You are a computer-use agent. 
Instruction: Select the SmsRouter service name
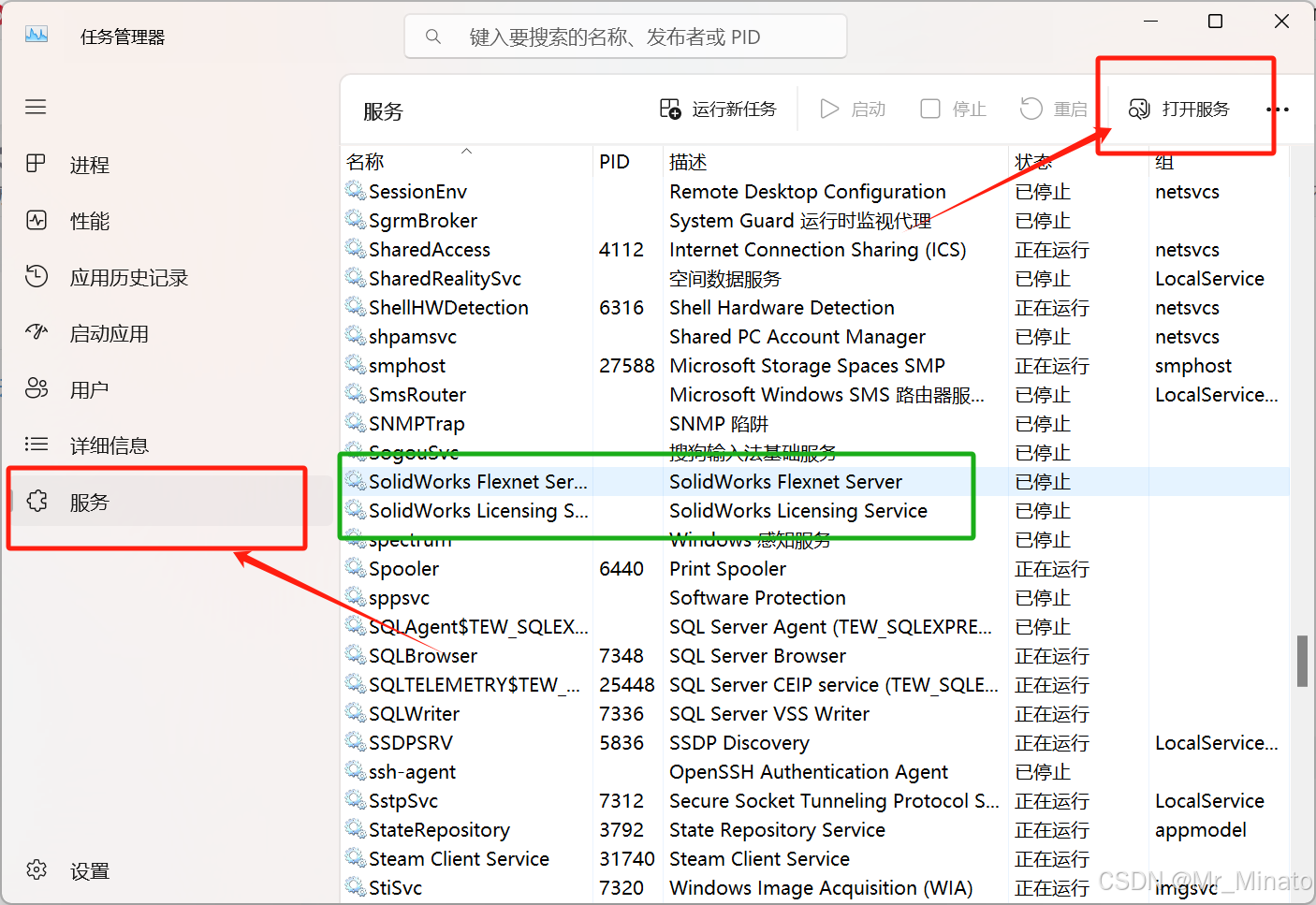click(x=417, y=394)
